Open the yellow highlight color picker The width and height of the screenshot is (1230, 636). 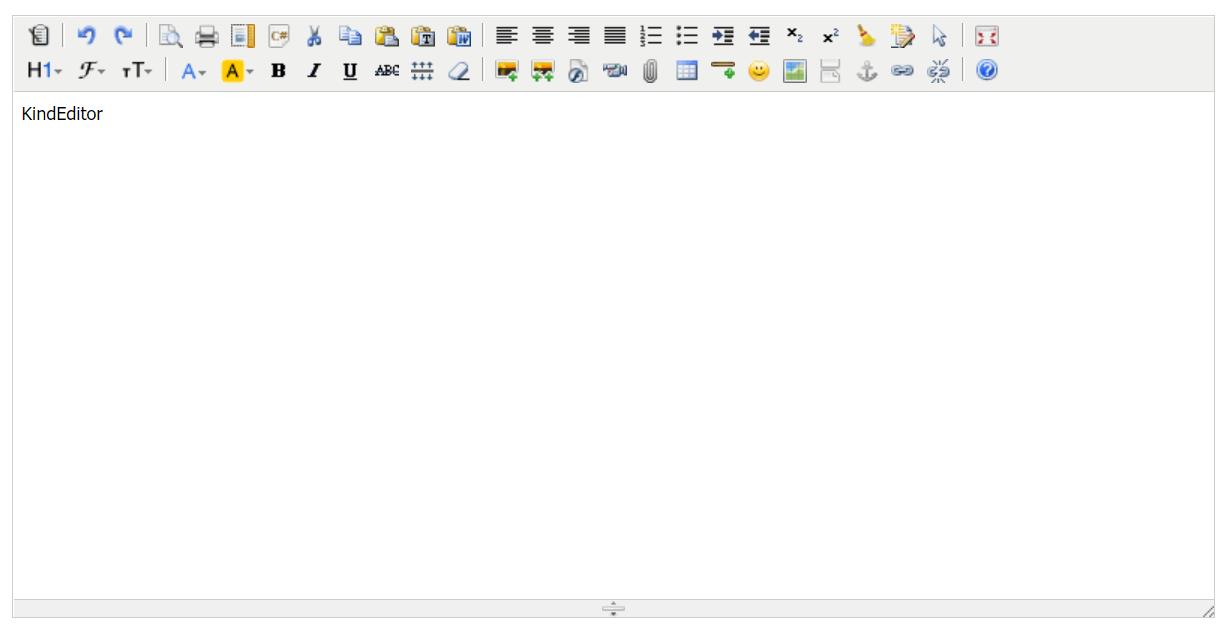tap(238, 71)
